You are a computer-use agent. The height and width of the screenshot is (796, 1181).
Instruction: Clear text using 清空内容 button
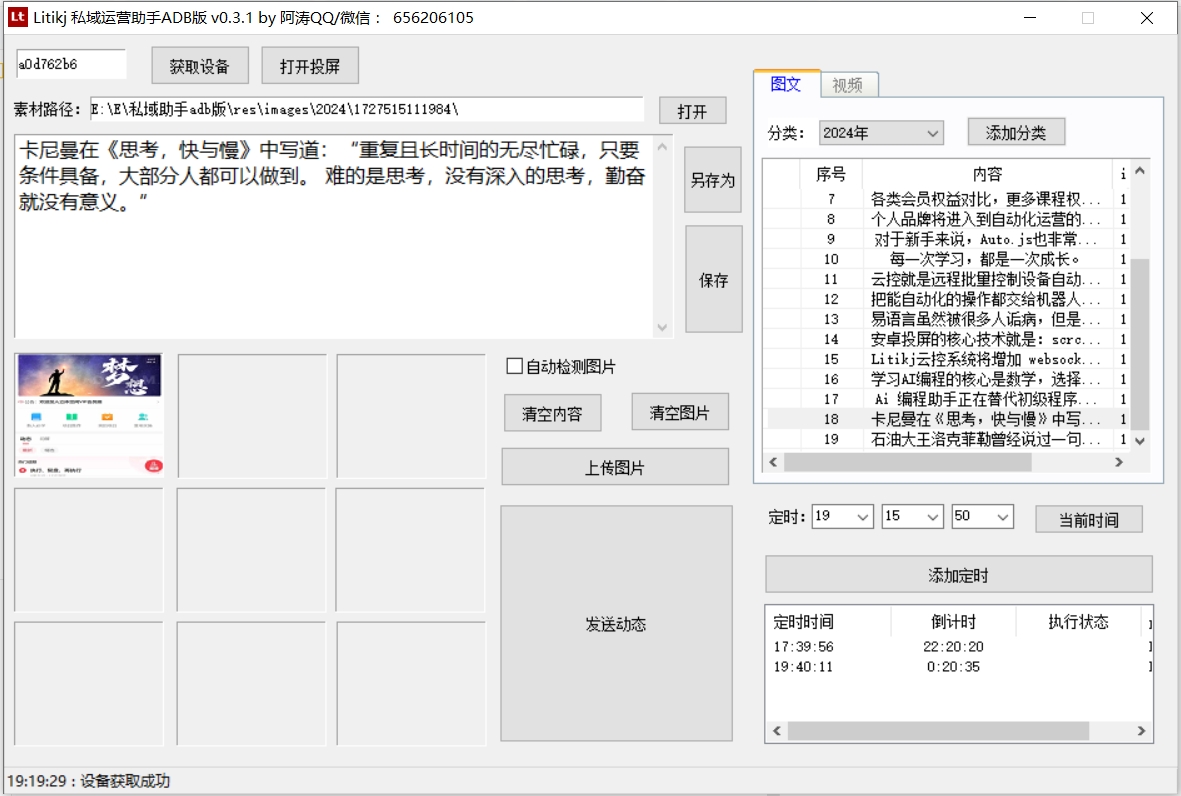pyautogui.click(x=552, y=412)
